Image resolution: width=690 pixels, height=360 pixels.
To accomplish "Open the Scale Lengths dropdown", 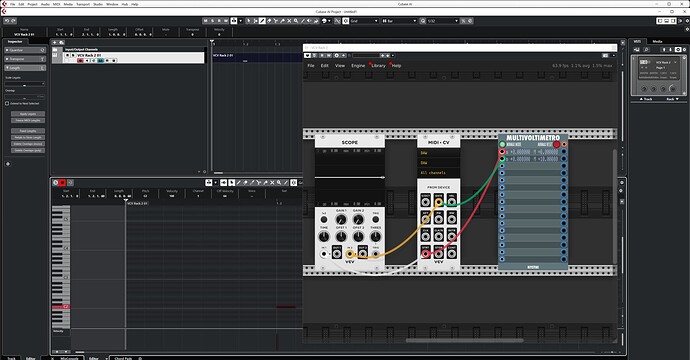I will pos(25,84).
